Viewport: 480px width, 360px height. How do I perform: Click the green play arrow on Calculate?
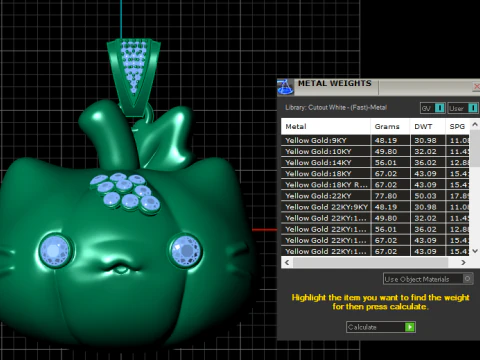(410, 327)
